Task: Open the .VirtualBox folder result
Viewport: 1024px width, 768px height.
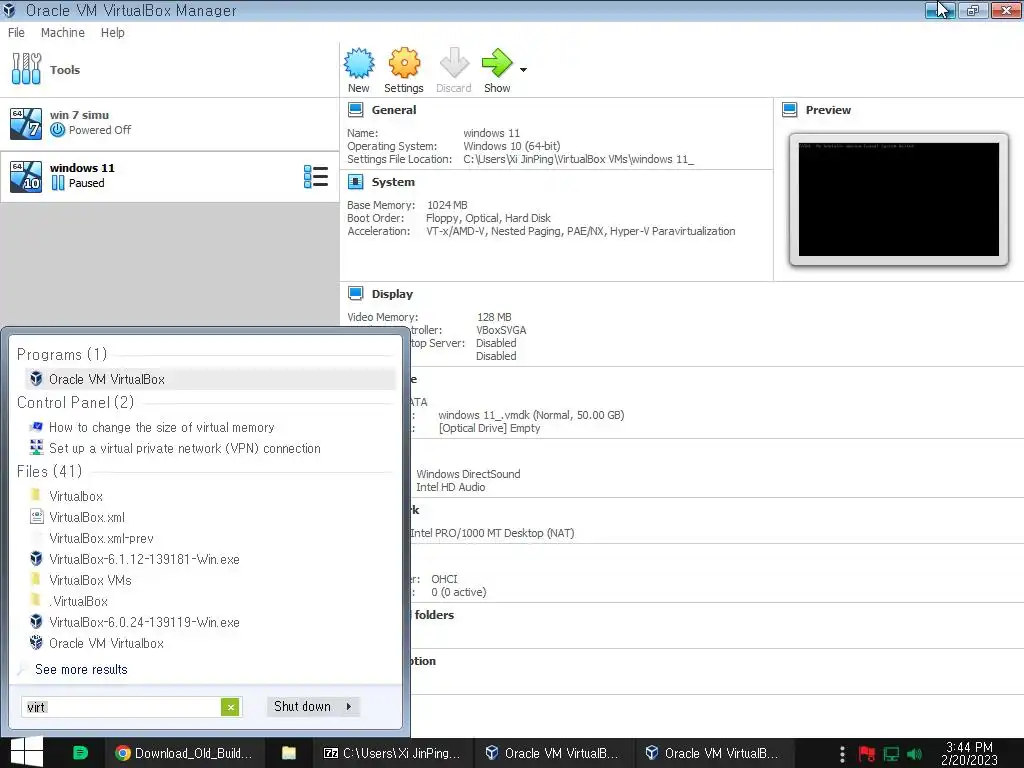Action: [78, 601]
